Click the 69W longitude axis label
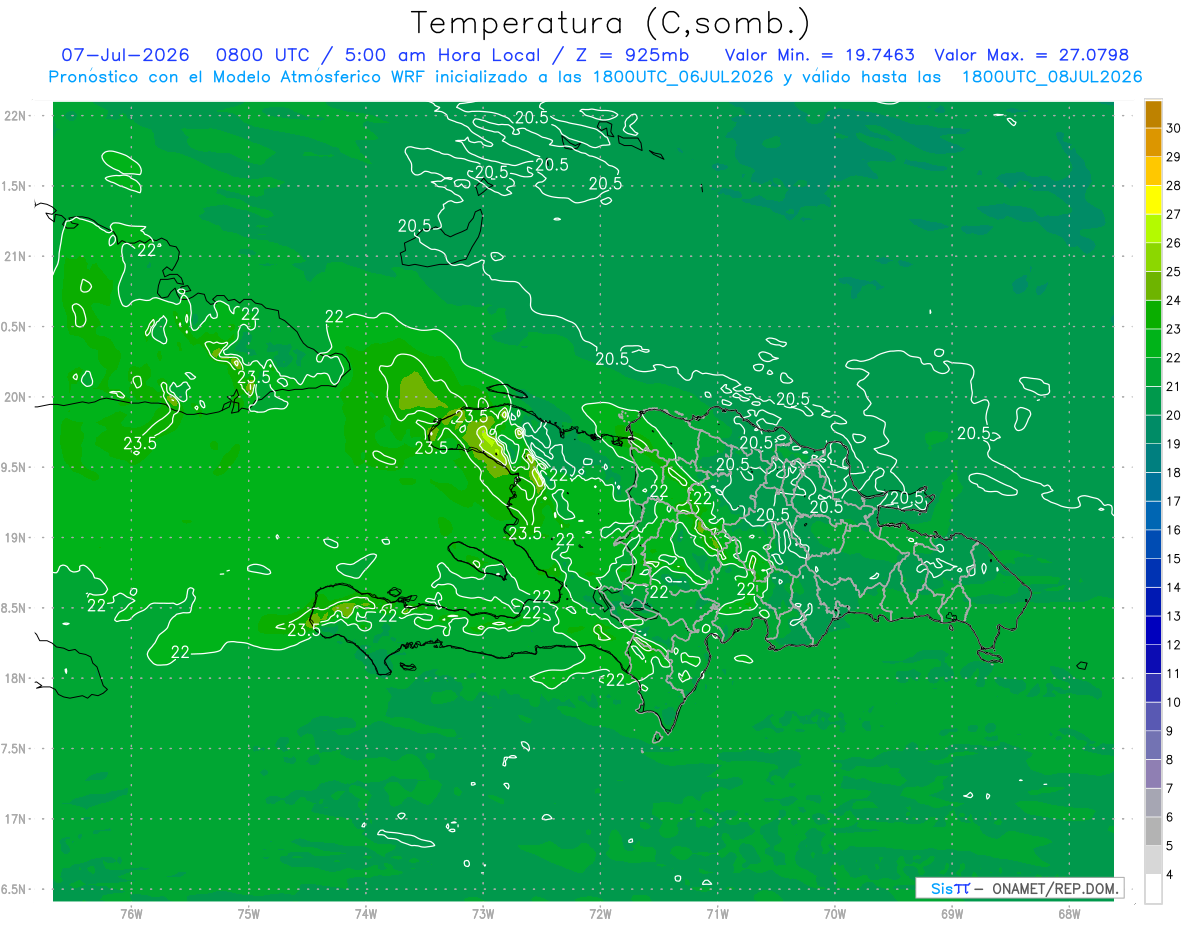Image resolution: width=1200 pixels, height=927 pixels. pos(951,913)
